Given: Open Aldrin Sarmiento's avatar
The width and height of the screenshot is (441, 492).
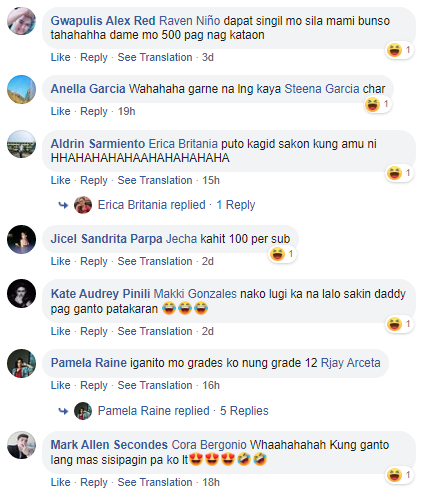Looking at the screenshot, I should (22, 144).
